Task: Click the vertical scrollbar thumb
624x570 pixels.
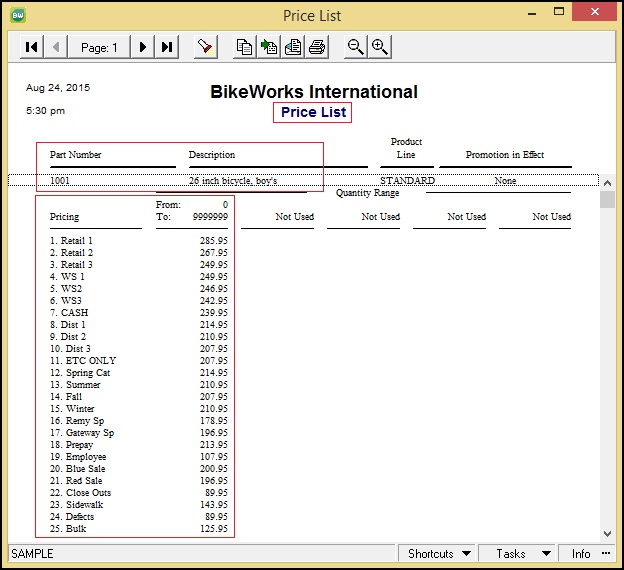Action: [607, 199]
